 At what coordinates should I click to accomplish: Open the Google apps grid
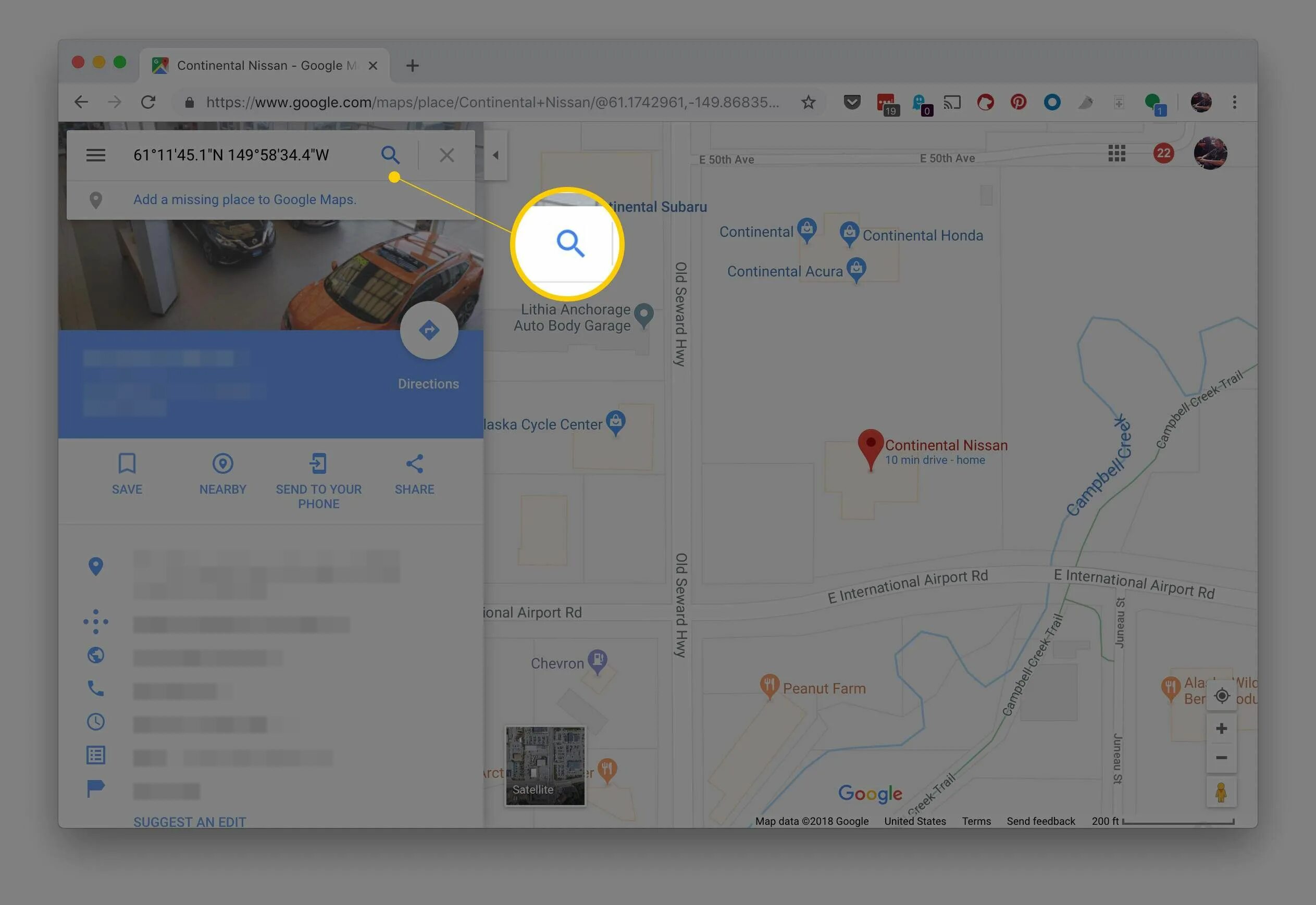pyautogui.click(x=1116, y=153)
